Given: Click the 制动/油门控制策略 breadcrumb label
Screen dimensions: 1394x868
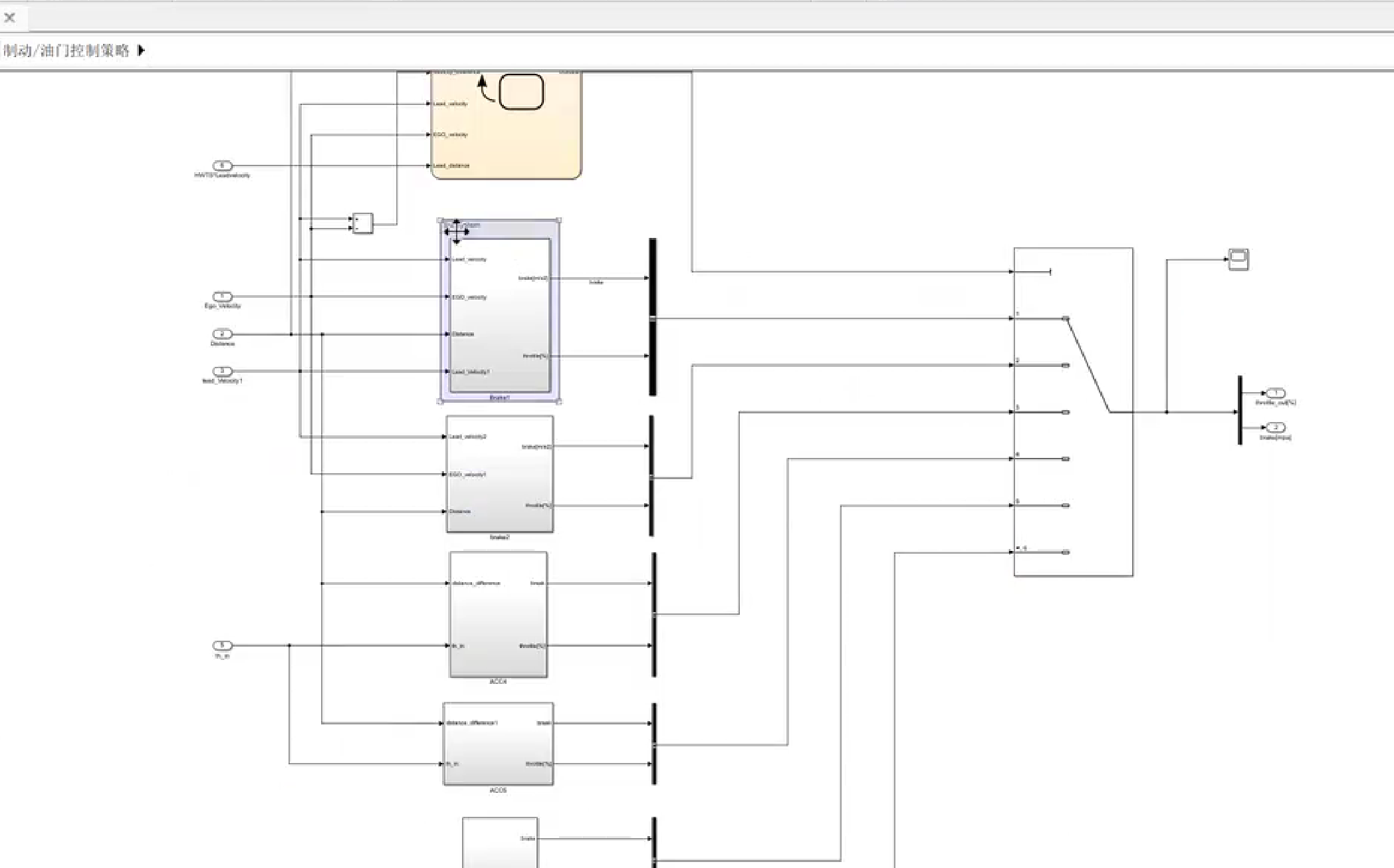Looking at the screenshot, I should point(66,51).
